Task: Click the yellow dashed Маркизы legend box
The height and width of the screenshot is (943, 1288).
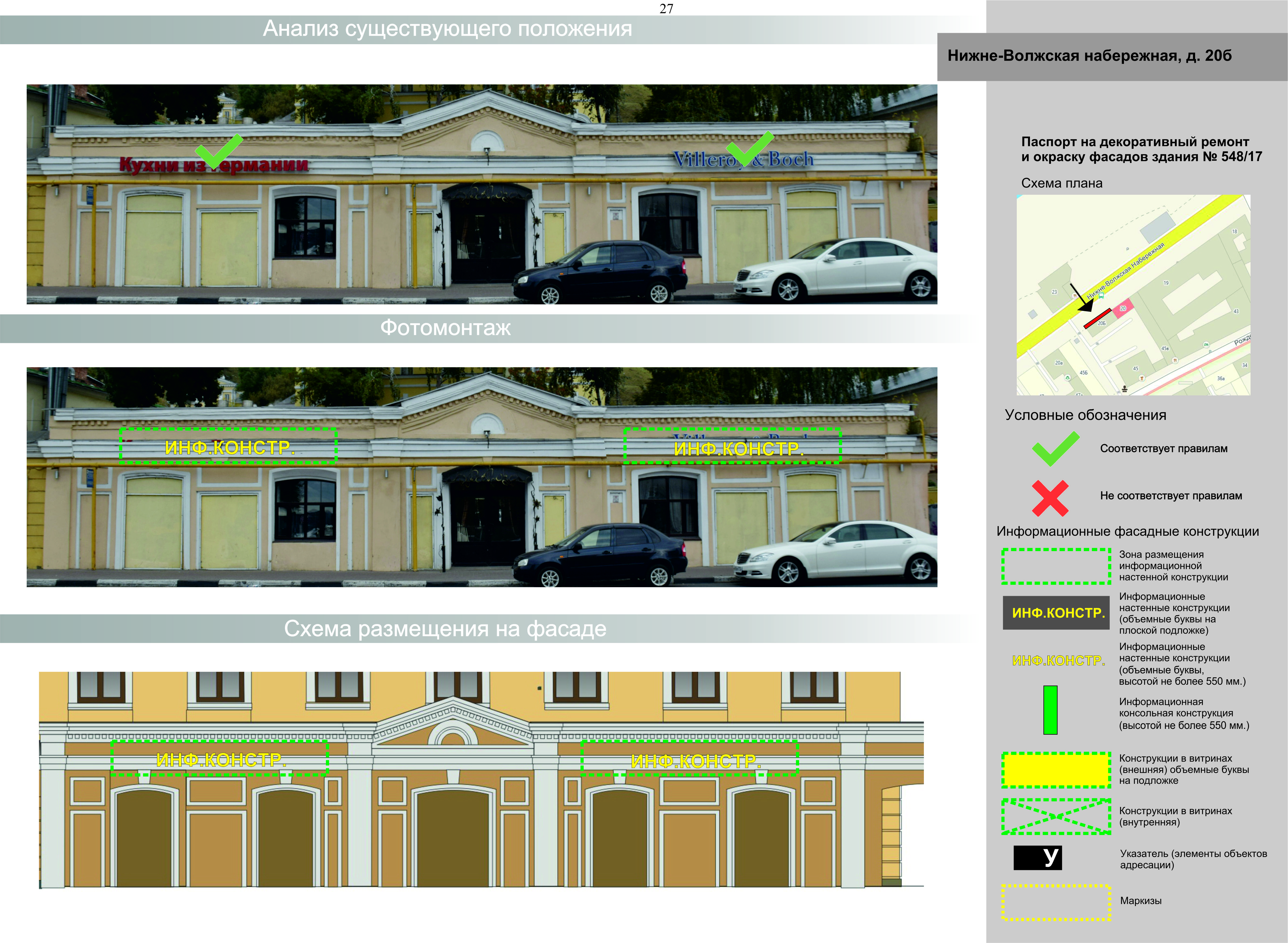Action: coord(1056,903)
